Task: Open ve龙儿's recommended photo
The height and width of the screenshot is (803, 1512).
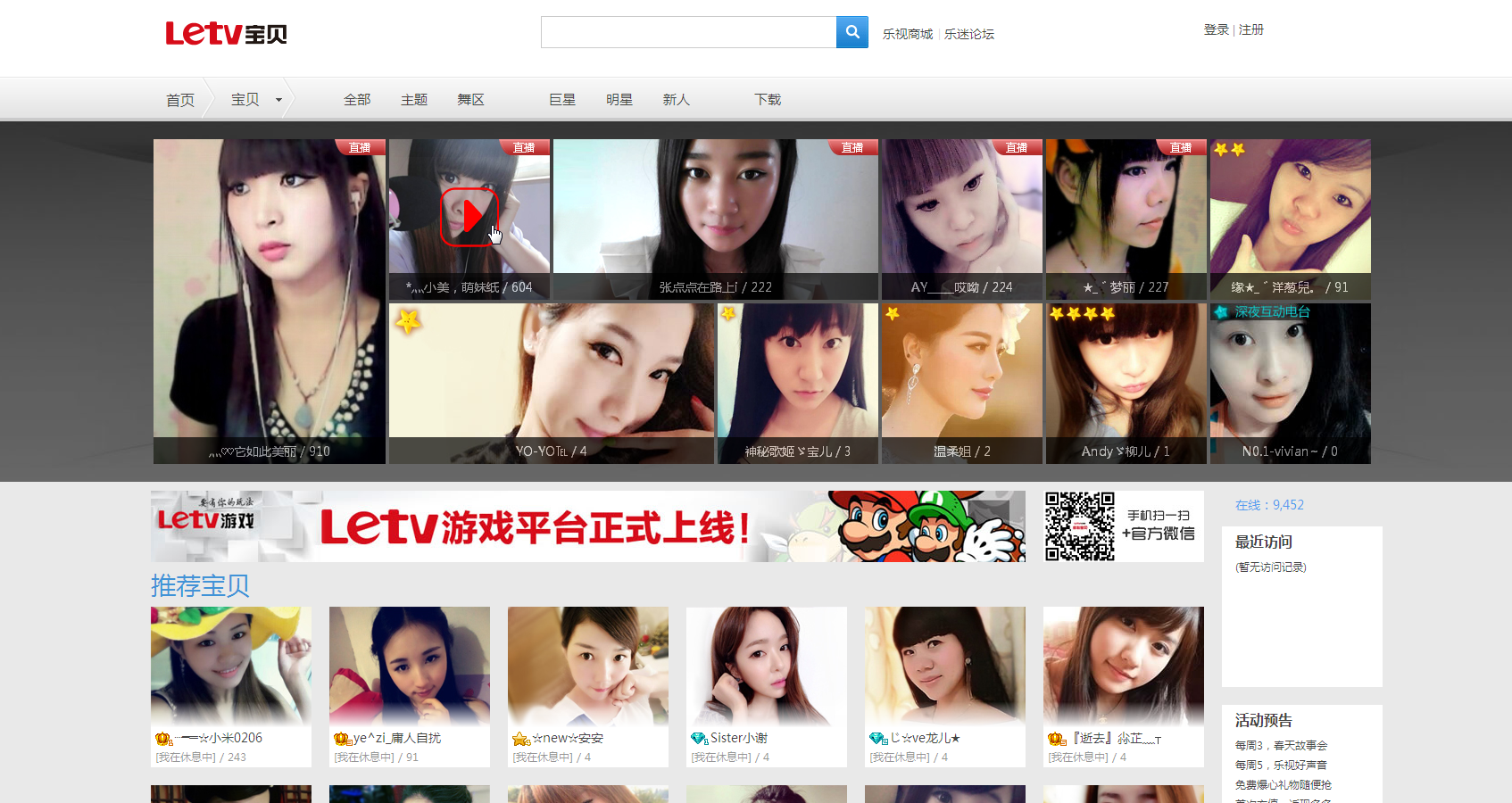Action: tap(945, 666)
